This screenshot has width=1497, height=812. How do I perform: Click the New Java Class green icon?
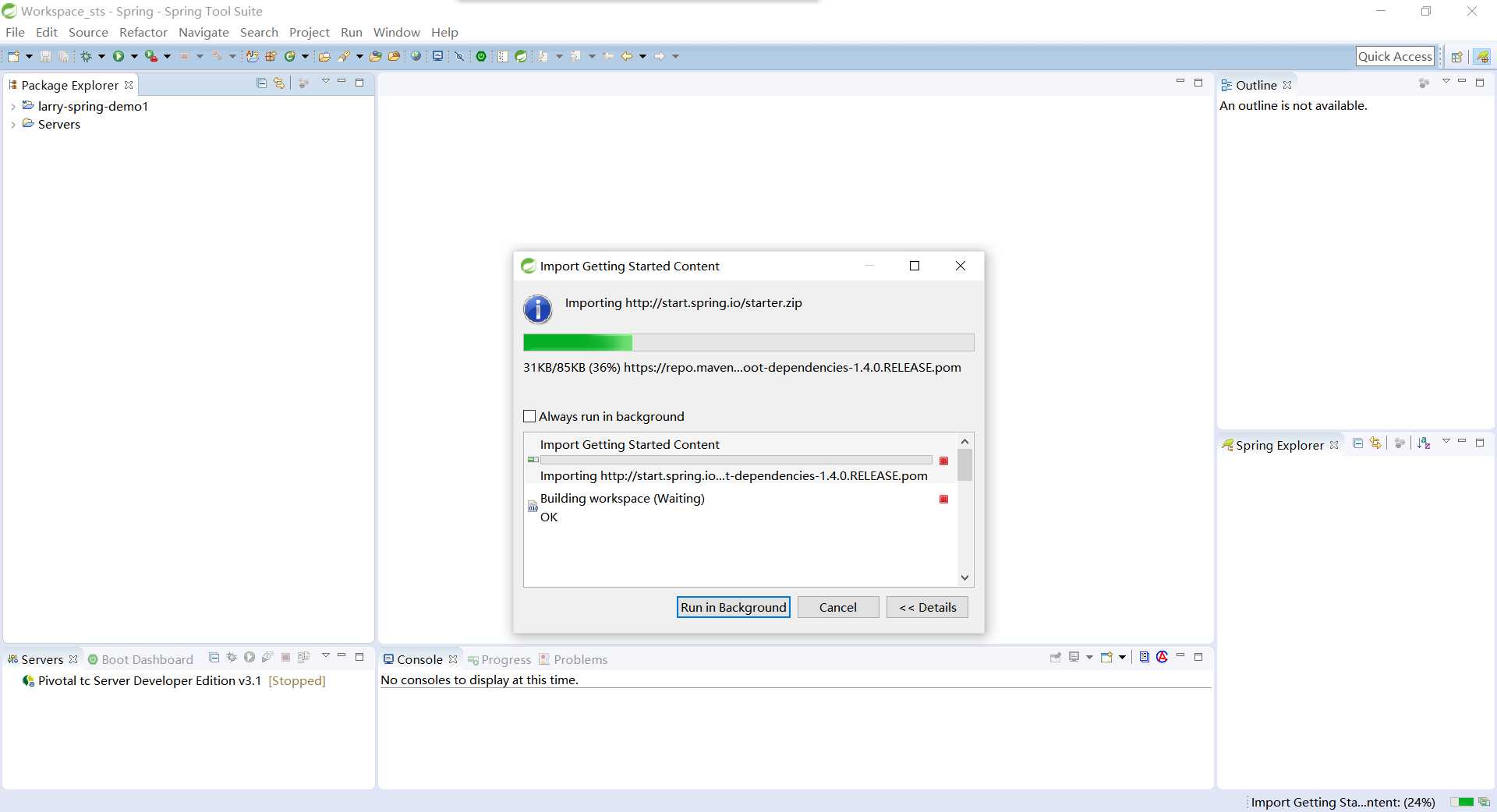(x=289, y=56)
